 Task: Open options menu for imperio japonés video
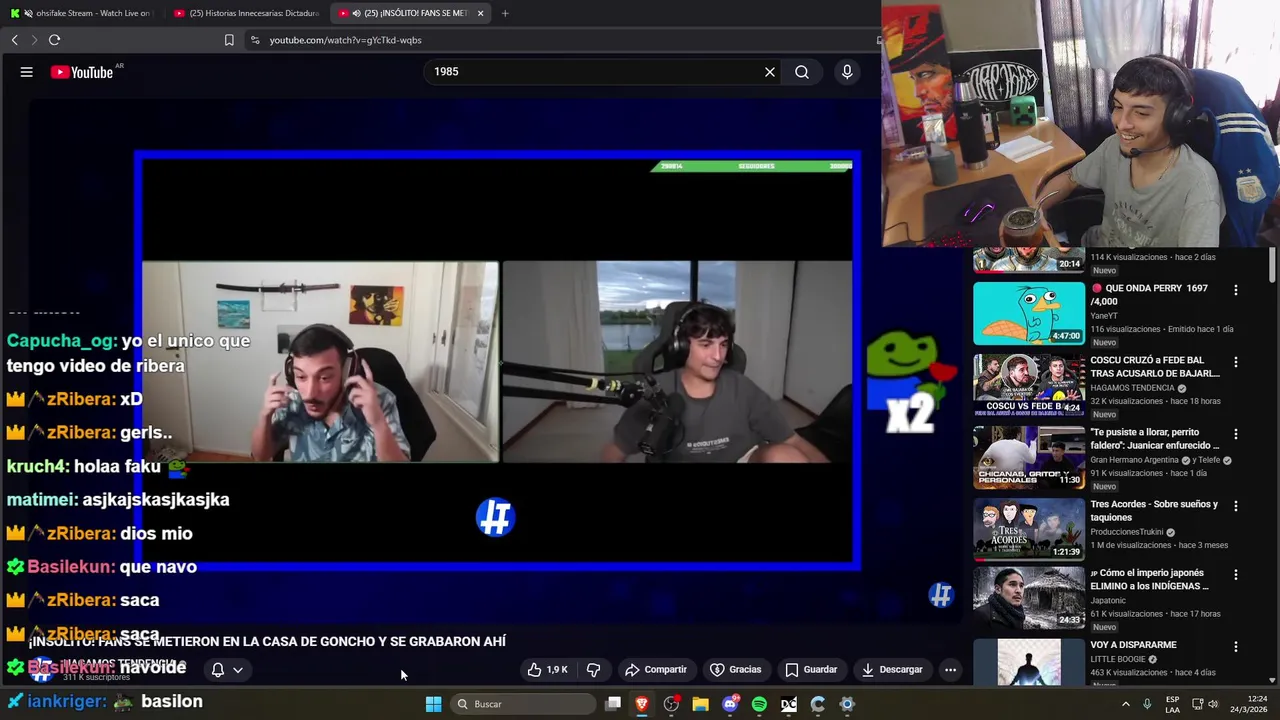click(1236, 575)
